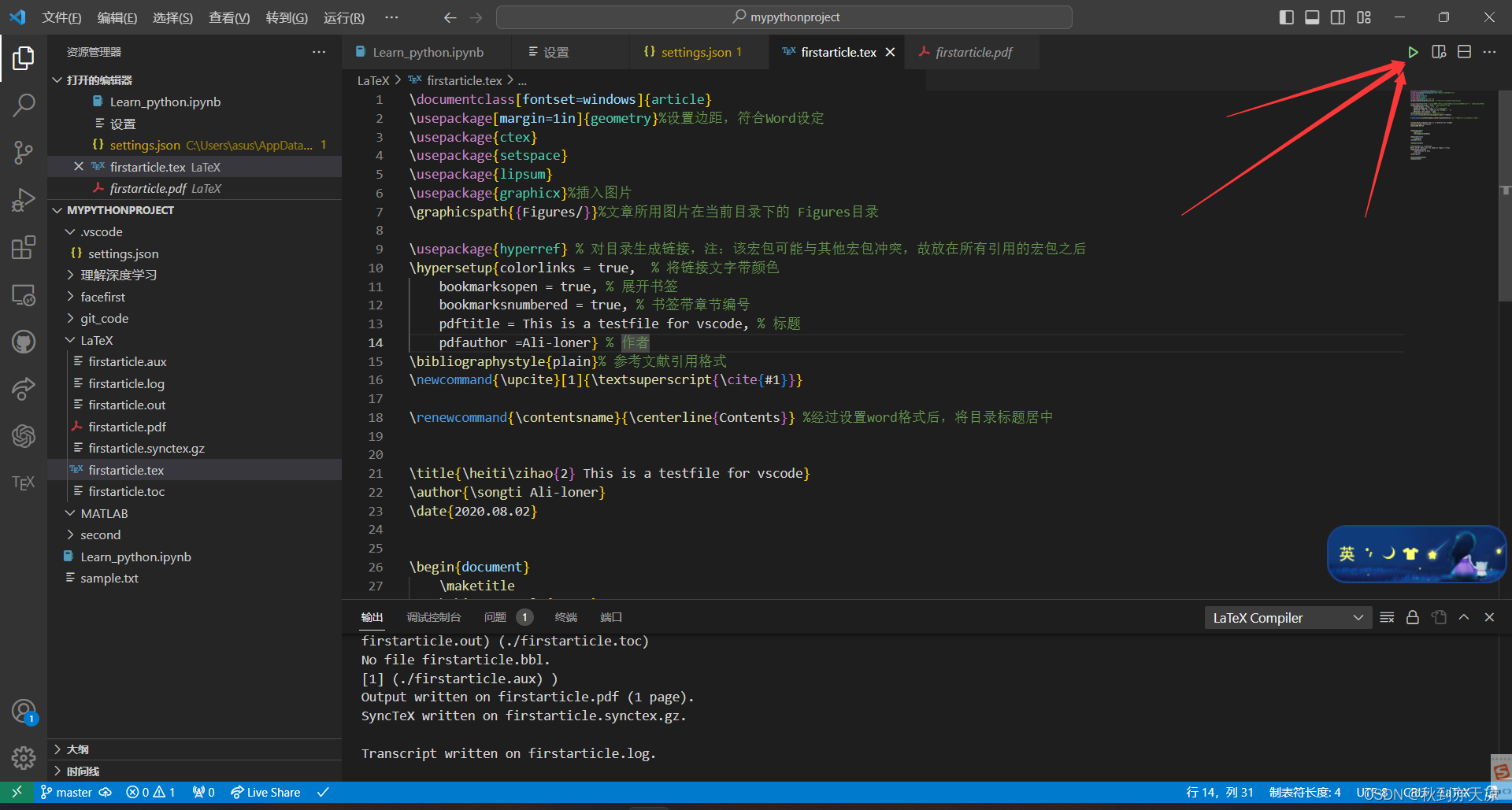Expand the 大纲 outline section
The image size is (1512, 810).
[x=195, y=749]
